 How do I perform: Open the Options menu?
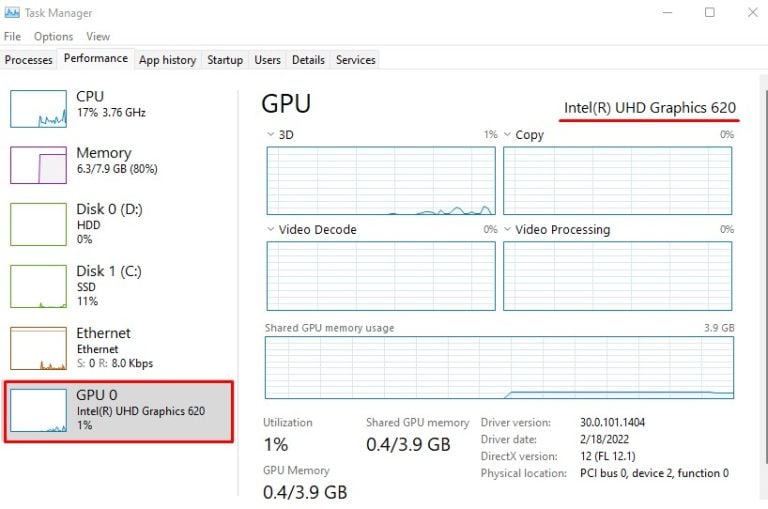(53, 36)
